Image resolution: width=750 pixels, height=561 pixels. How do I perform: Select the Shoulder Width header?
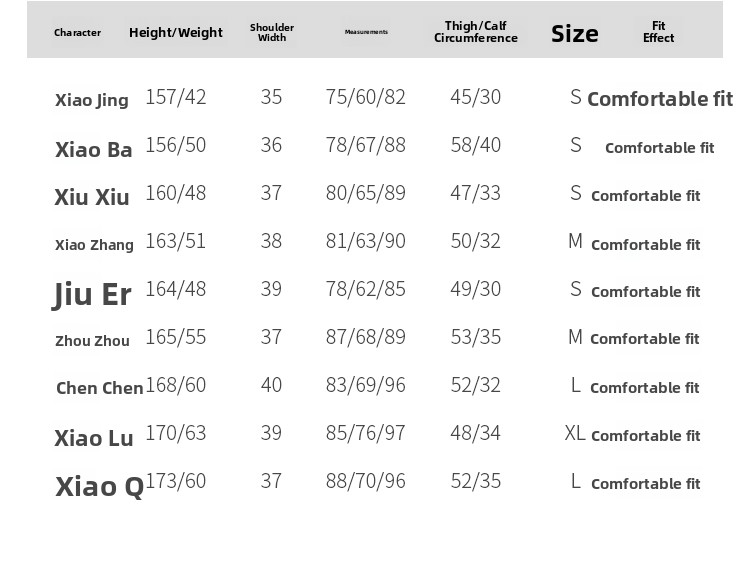pos(272,33)
